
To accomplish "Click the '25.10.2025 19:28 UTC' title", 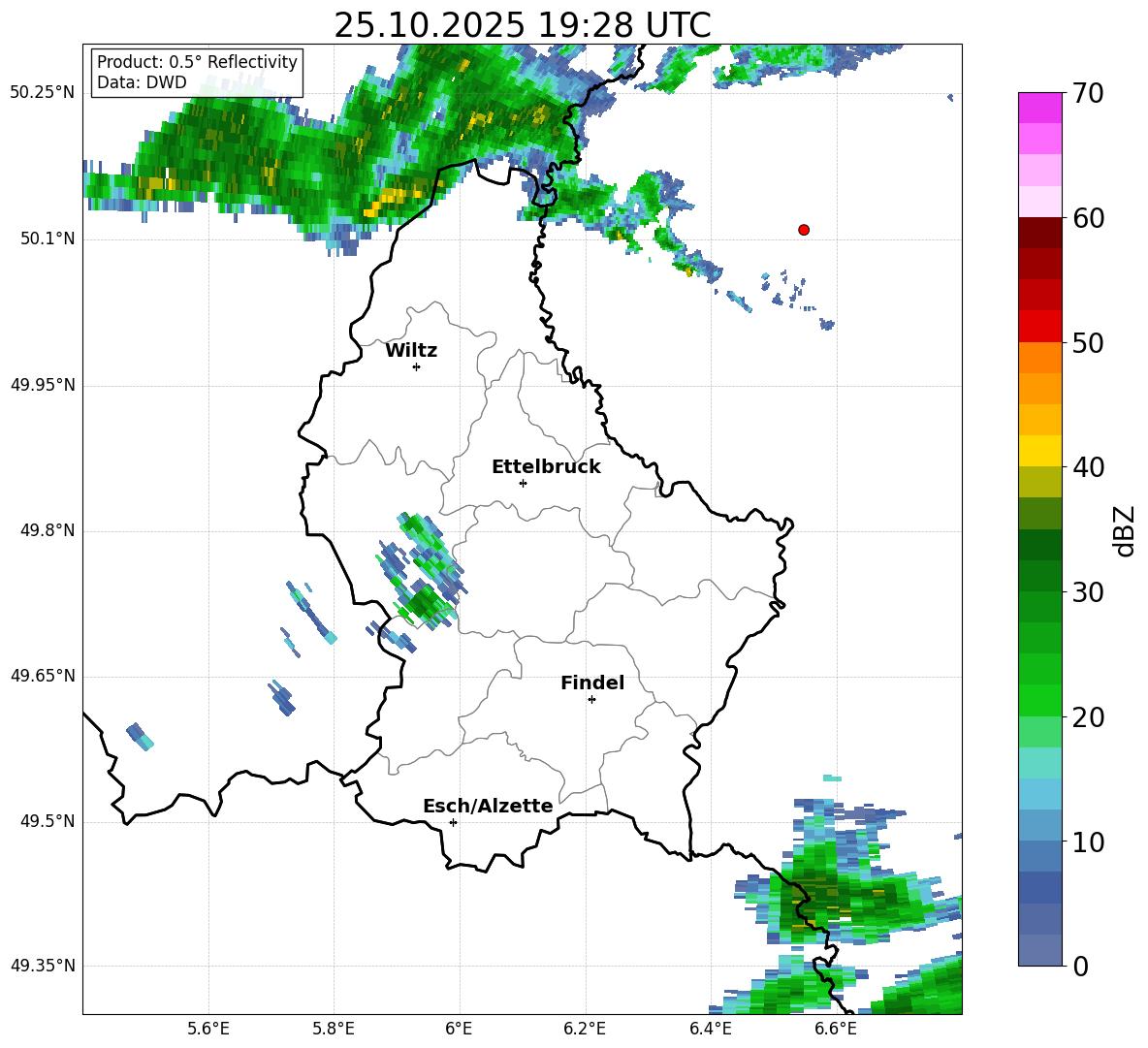I will coord(523,25).
